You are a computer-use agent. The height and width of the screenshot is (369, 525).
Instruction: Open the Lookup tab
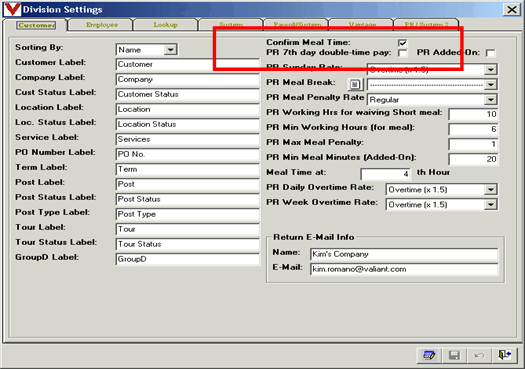pos(165,25)
